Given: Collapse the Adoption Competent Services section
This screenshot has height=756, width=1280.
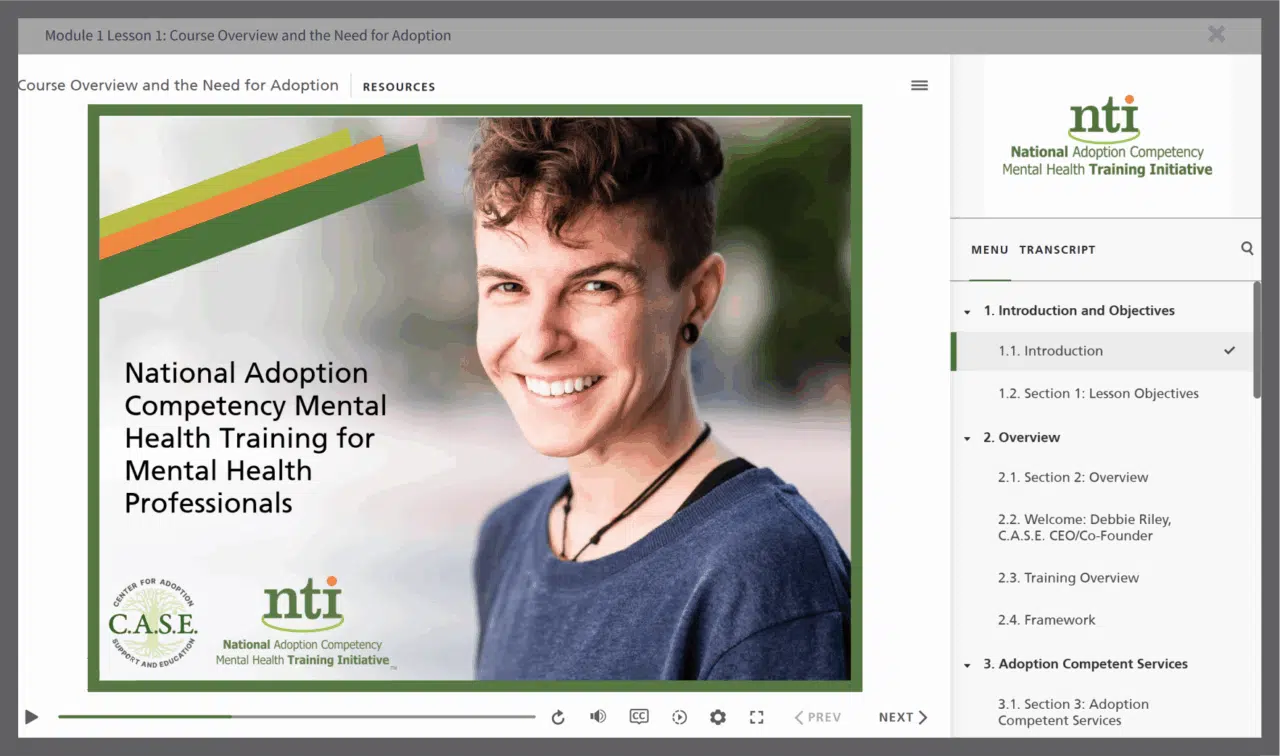Looking at the screenshot, I should point(967,665).
